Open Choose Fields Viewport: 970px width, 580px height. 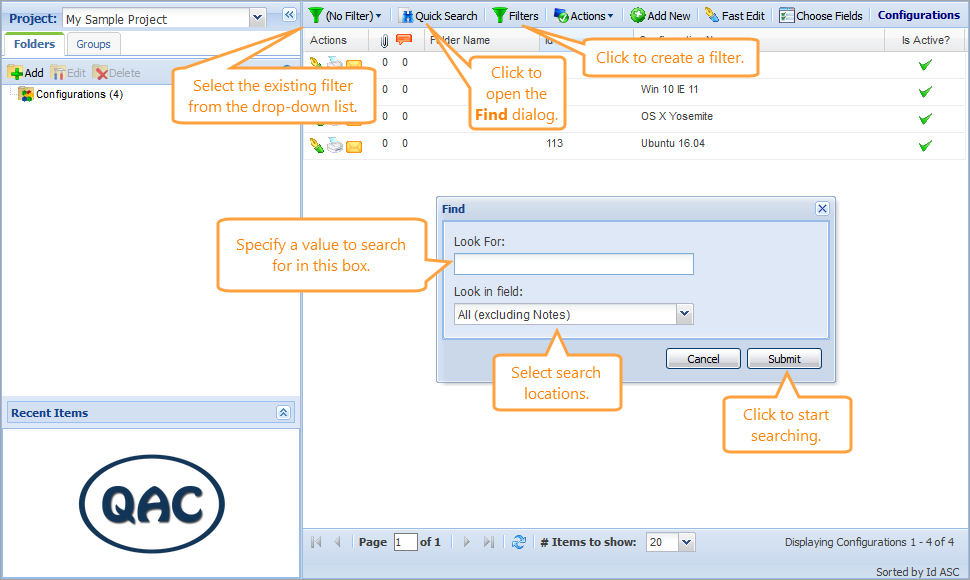coord(820,15)
